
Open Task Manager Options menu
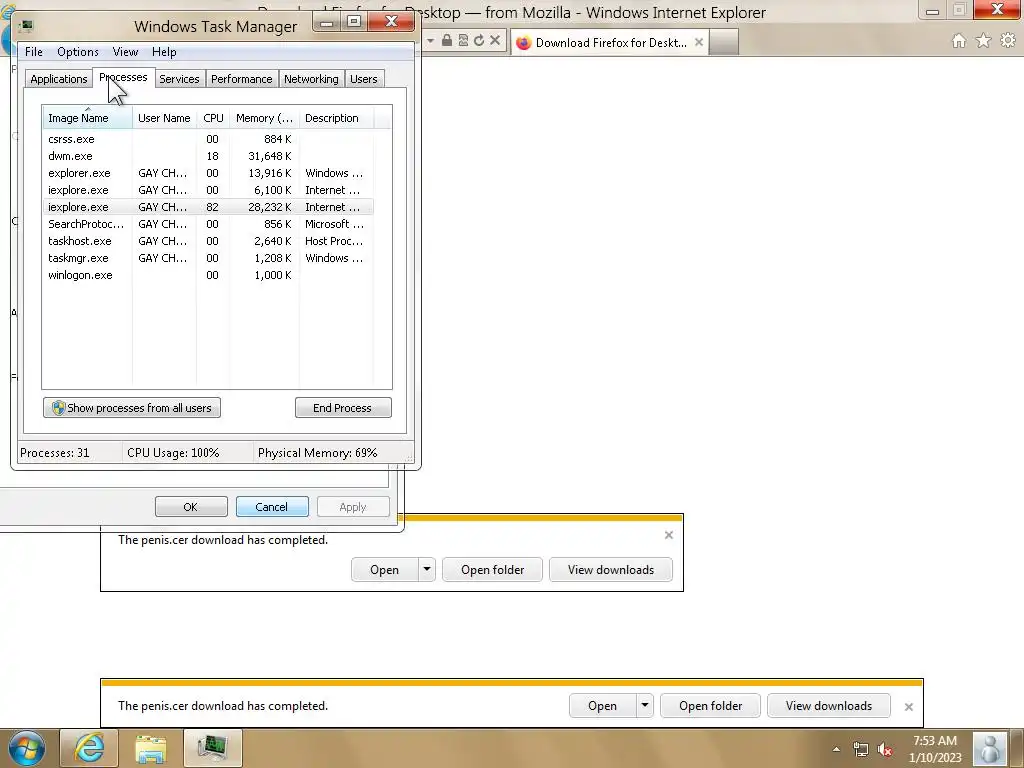(78, 52)
